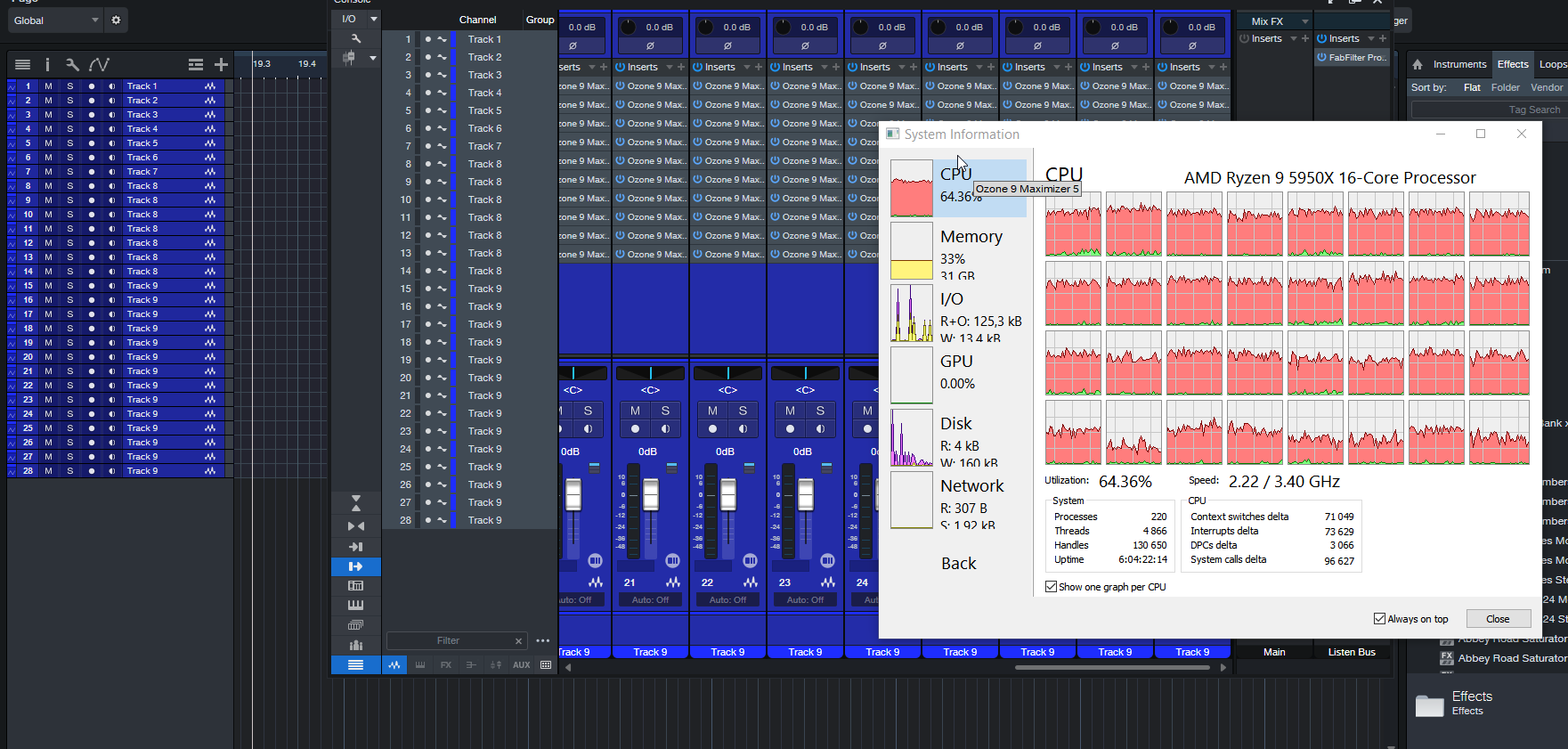The image size is (1568, 749).
Task: Adjust the channel 23 volume fader
Action: click(806, 495)
